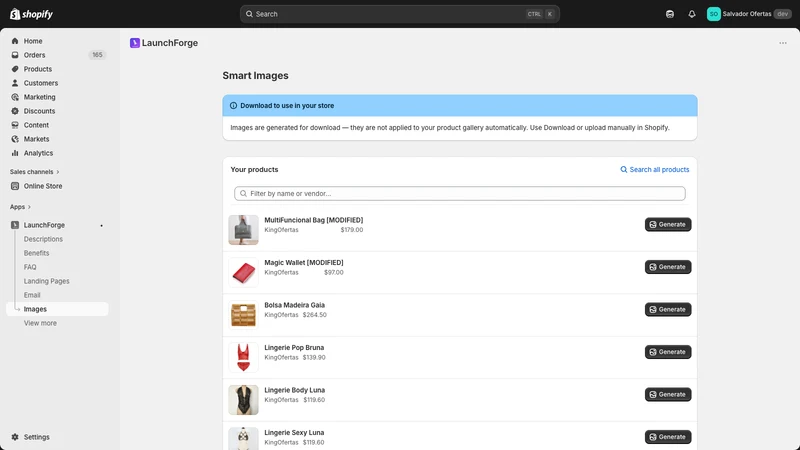The width and height of the screenshot is (800, 450).
Task: Expand the Apps chevron
Action: click(x=29, y=207)
